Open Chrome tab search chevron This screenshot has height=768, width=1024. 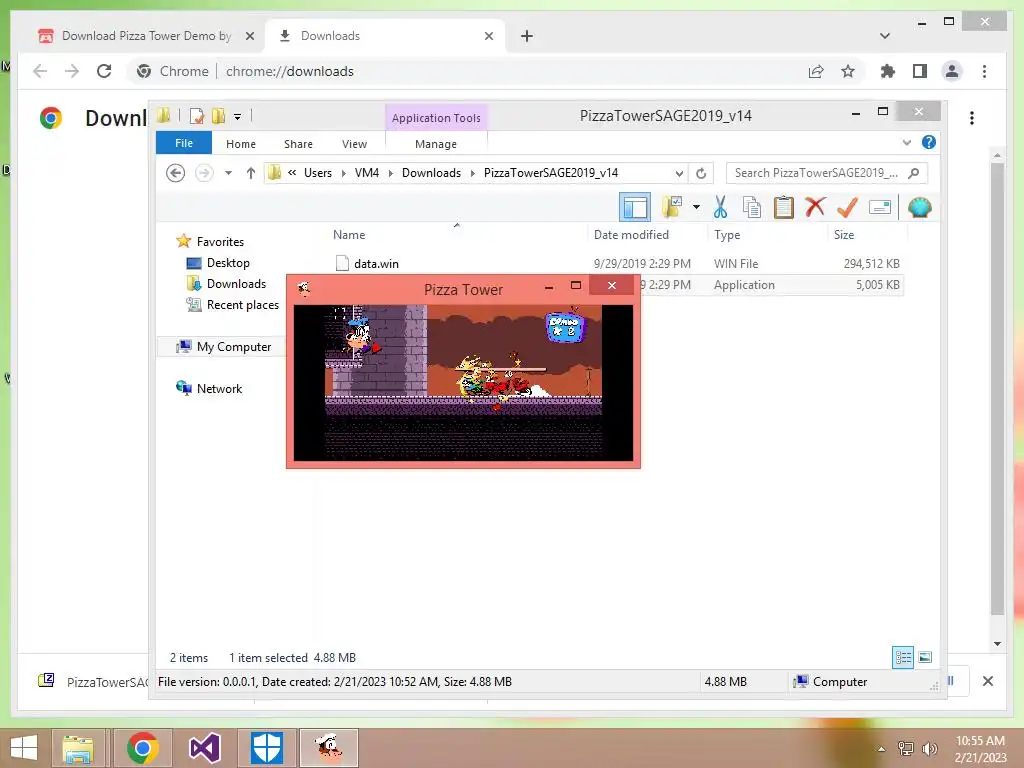[x=884, y=36]
